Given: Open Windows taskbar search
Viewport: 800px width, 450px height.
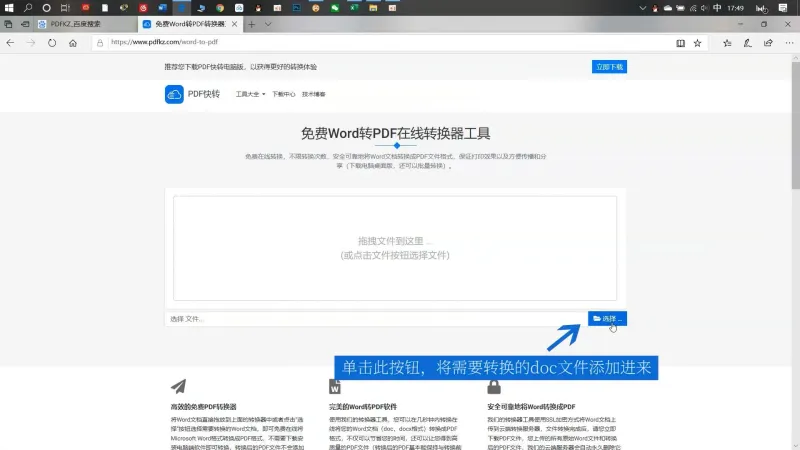Looking at the screenshot, I should (x=28, y=8).
